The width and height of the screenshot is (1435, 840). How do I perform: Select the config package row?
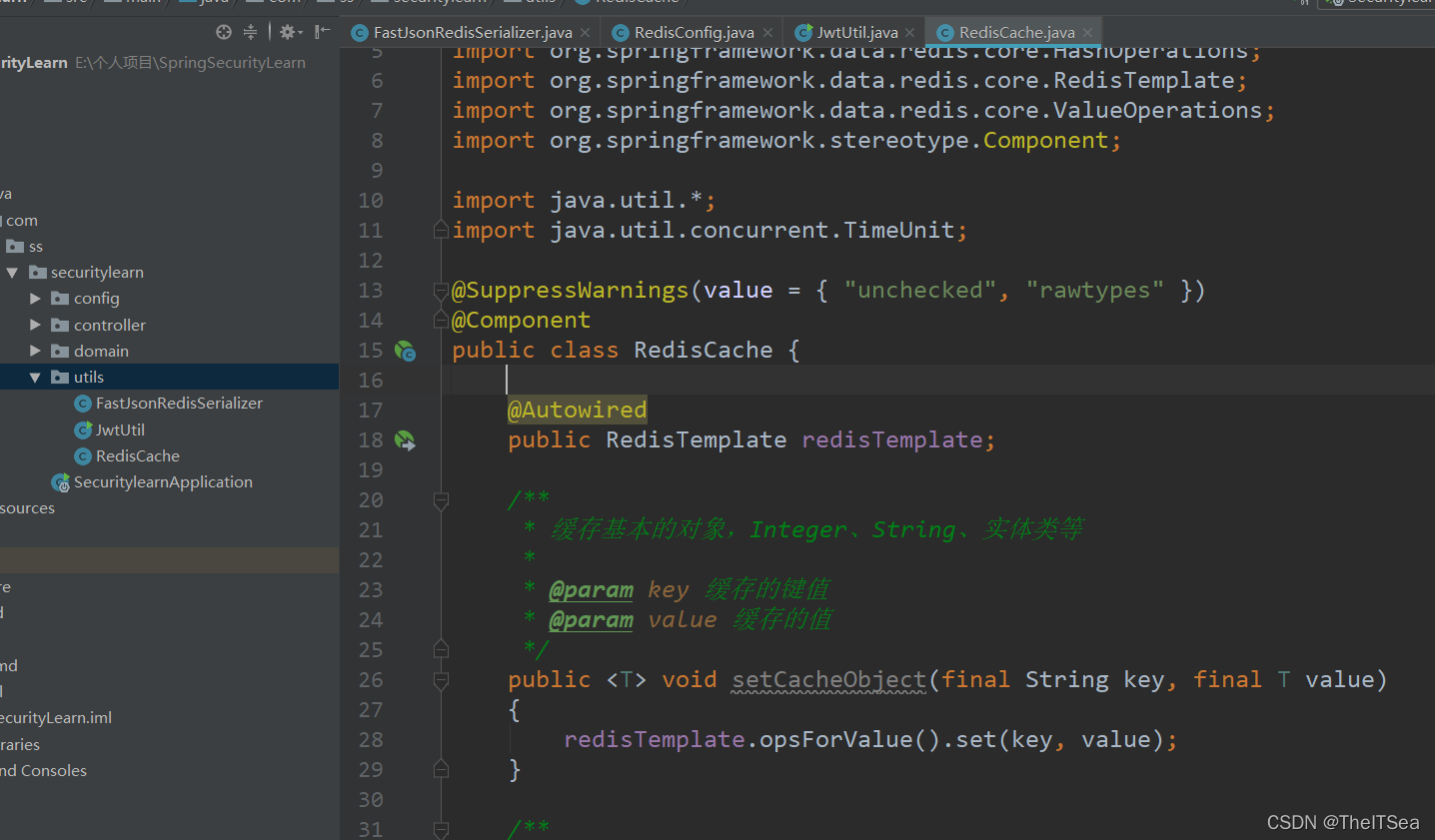tap(169, 298)
